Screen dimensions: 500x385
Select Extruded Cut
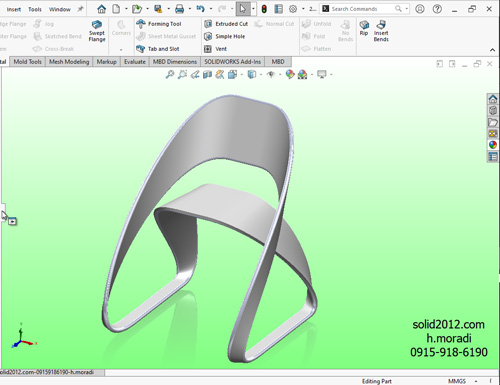[226, 24]
